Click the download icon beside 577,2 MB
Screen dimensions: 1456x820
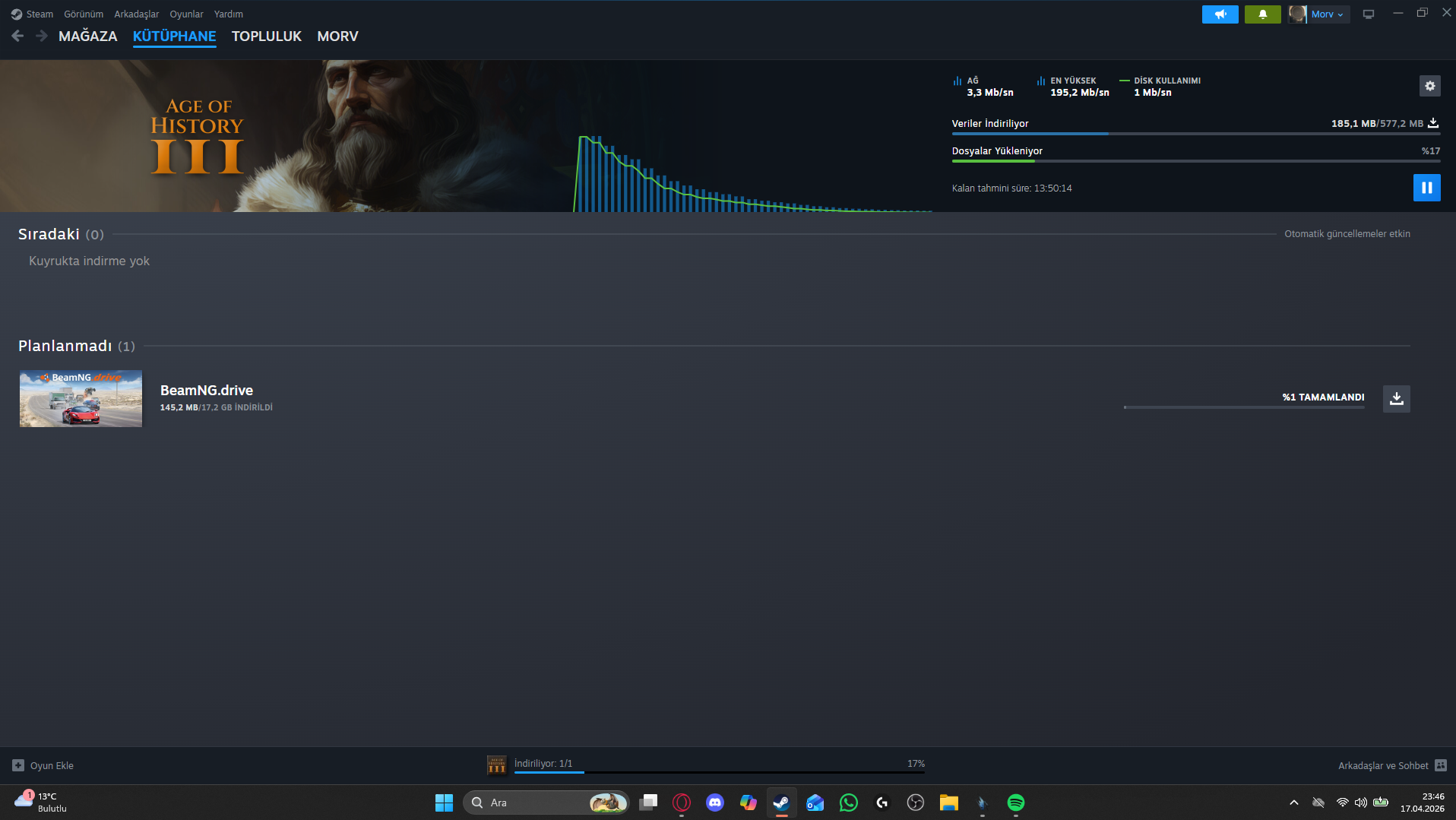pos(1433,123)
